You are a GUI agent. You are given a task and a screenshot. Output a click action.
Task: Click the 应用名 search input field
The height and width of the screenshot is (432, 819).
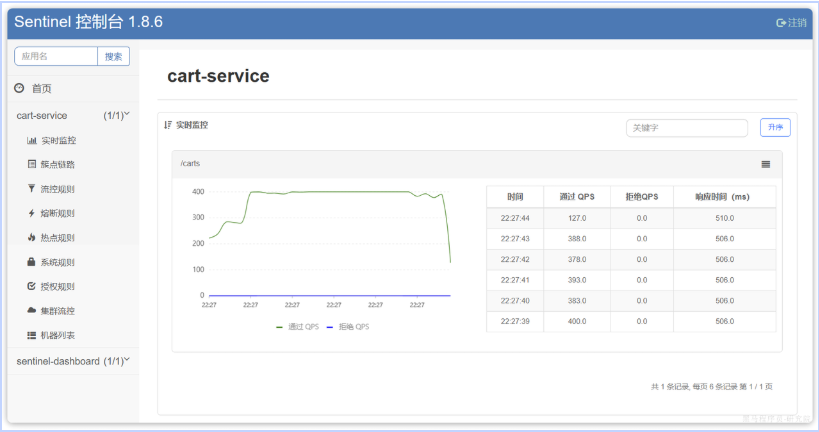(55, 57)
